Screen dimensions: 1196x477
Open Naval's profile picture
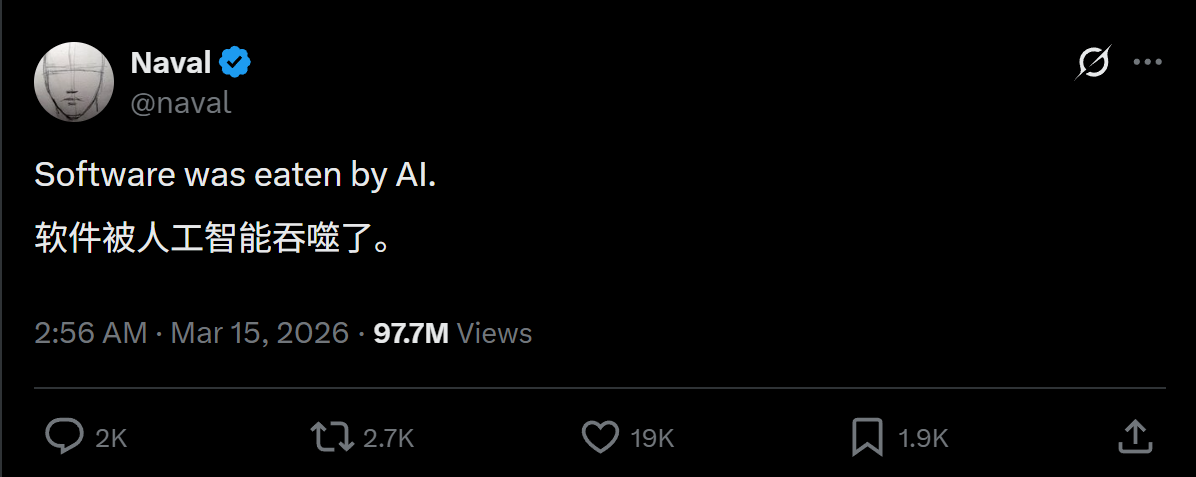pyautogui.click(x=74, y=82)
